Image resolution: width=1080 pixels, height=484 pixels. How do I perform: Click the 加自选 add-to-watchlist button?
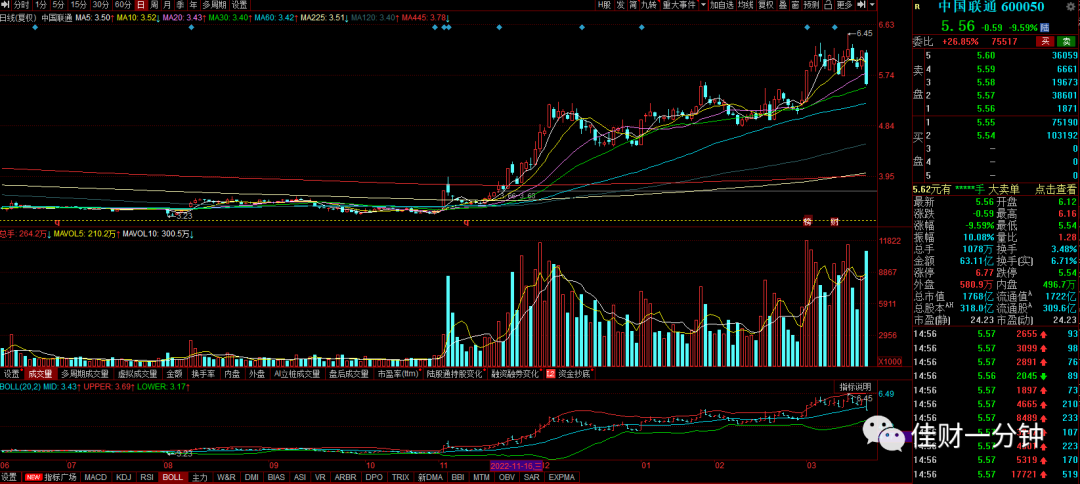point(722,5)
